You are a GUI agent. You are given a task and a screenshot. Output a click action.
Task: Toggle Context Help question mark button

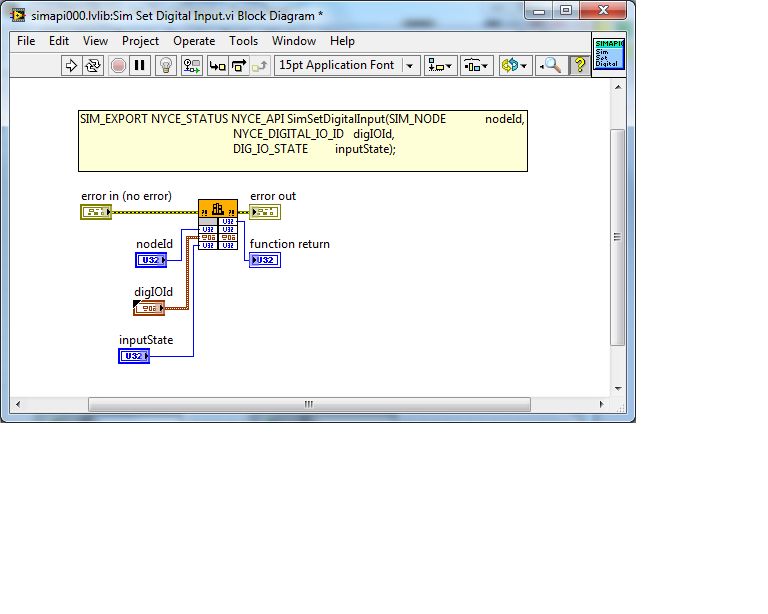[580, 66]
